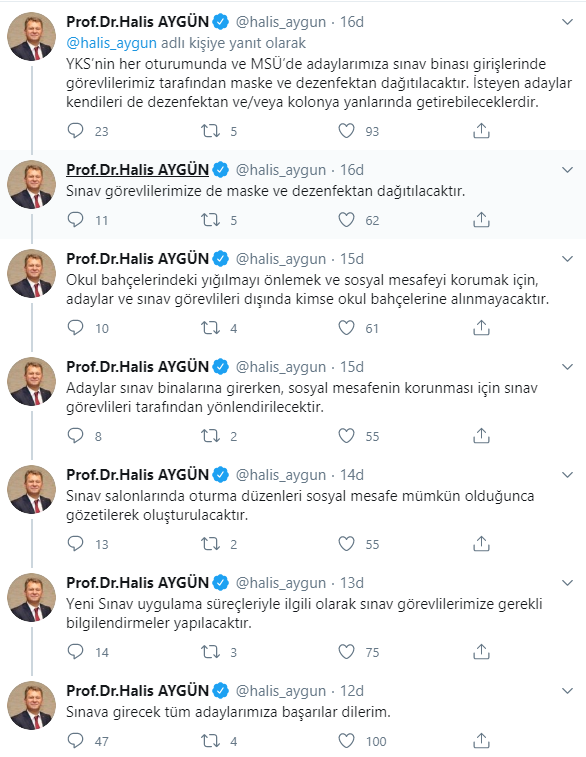The width and height of the screenshot is (586, 757).
Task: Open the chevron on the 'Okul bahçelerindeki' tweet
Action: click(x=568, y=259)
